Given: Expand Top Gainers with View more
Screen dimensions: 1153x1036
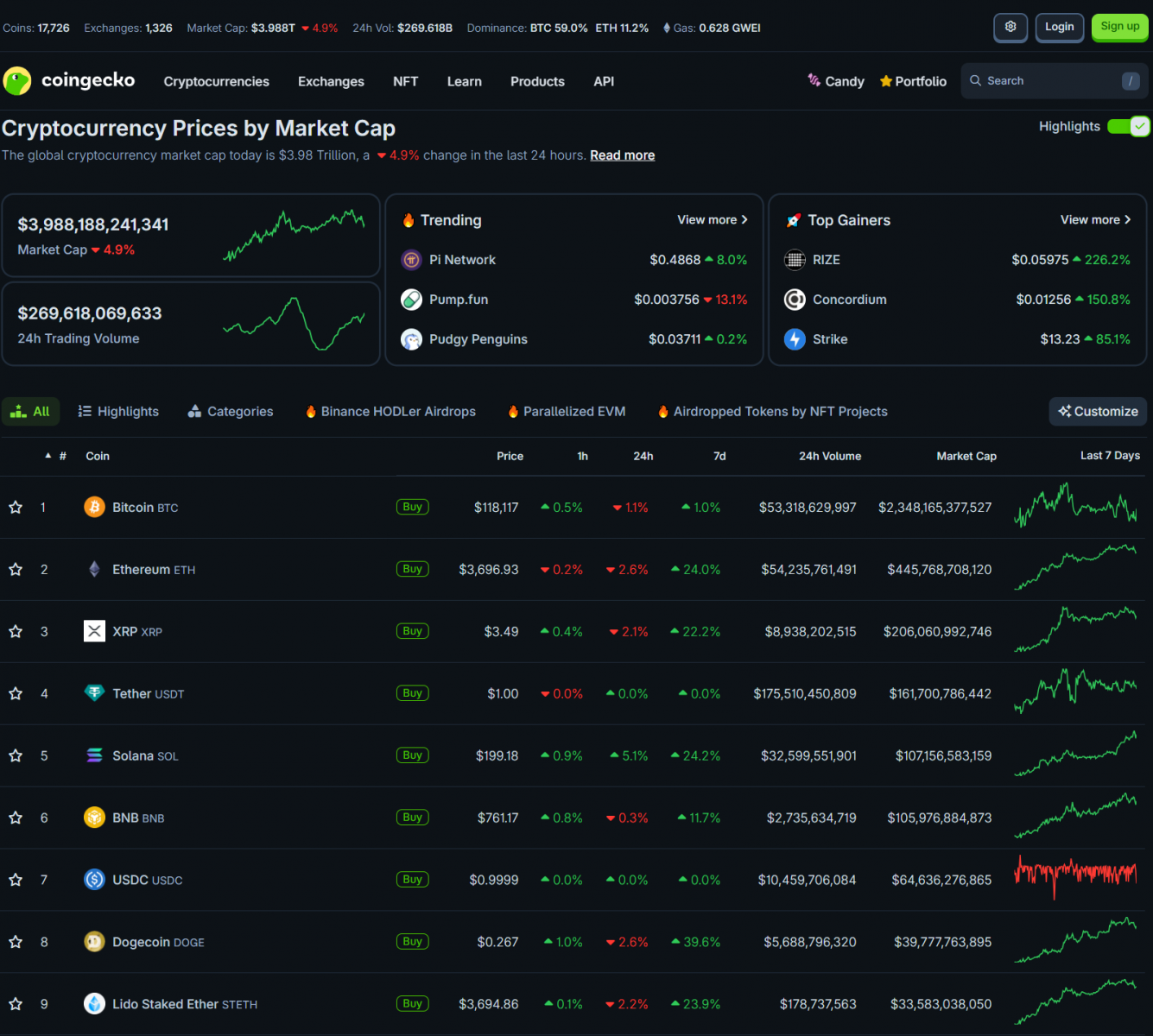Looking at the screenshot, I should [1095, 220].
